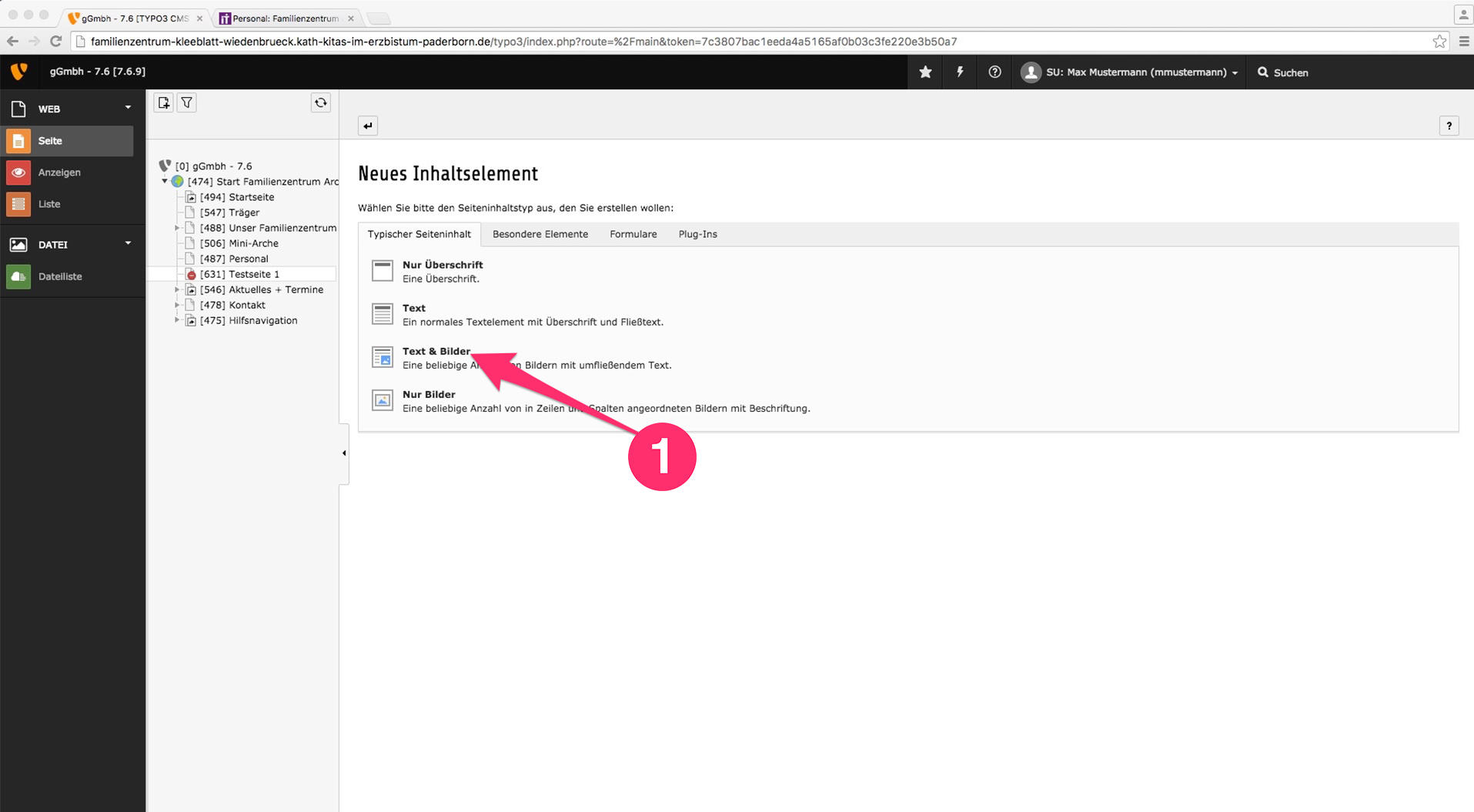Click the go back arrow button
Screen dimensions: 1474x812
pos(368,126)
